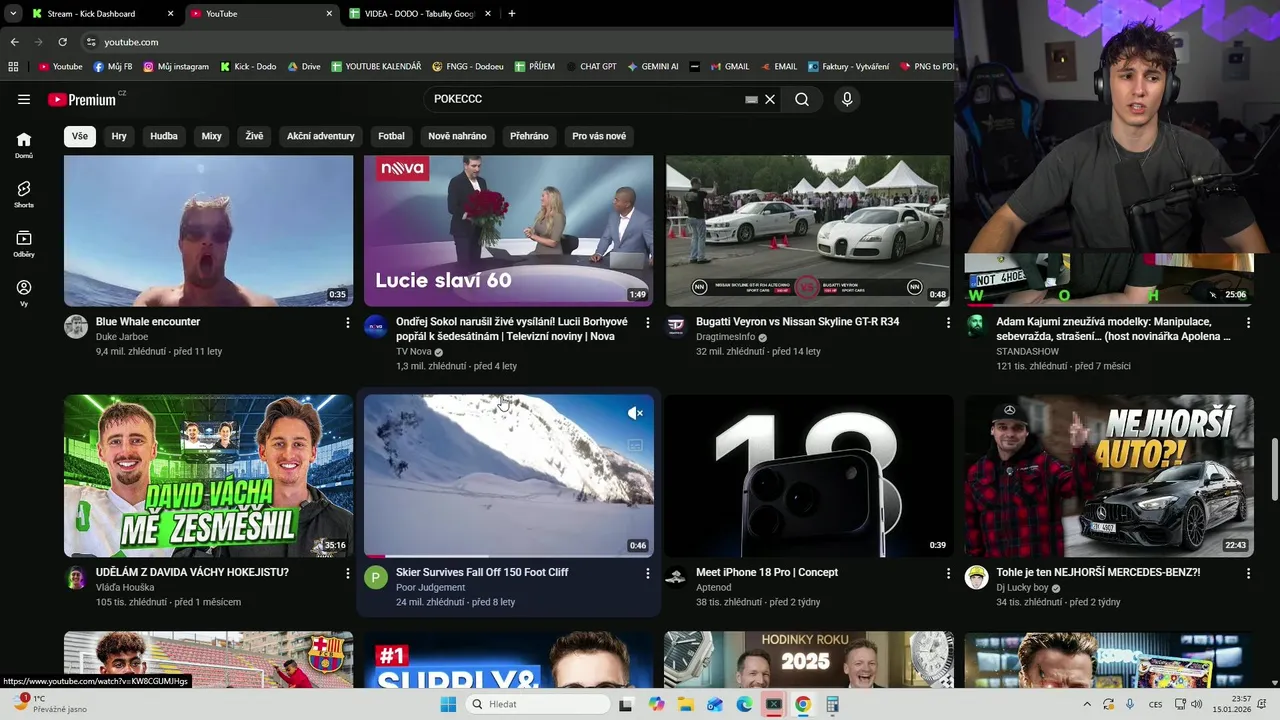Open options menu for Adam Kajumi video

pos(1248,322)
